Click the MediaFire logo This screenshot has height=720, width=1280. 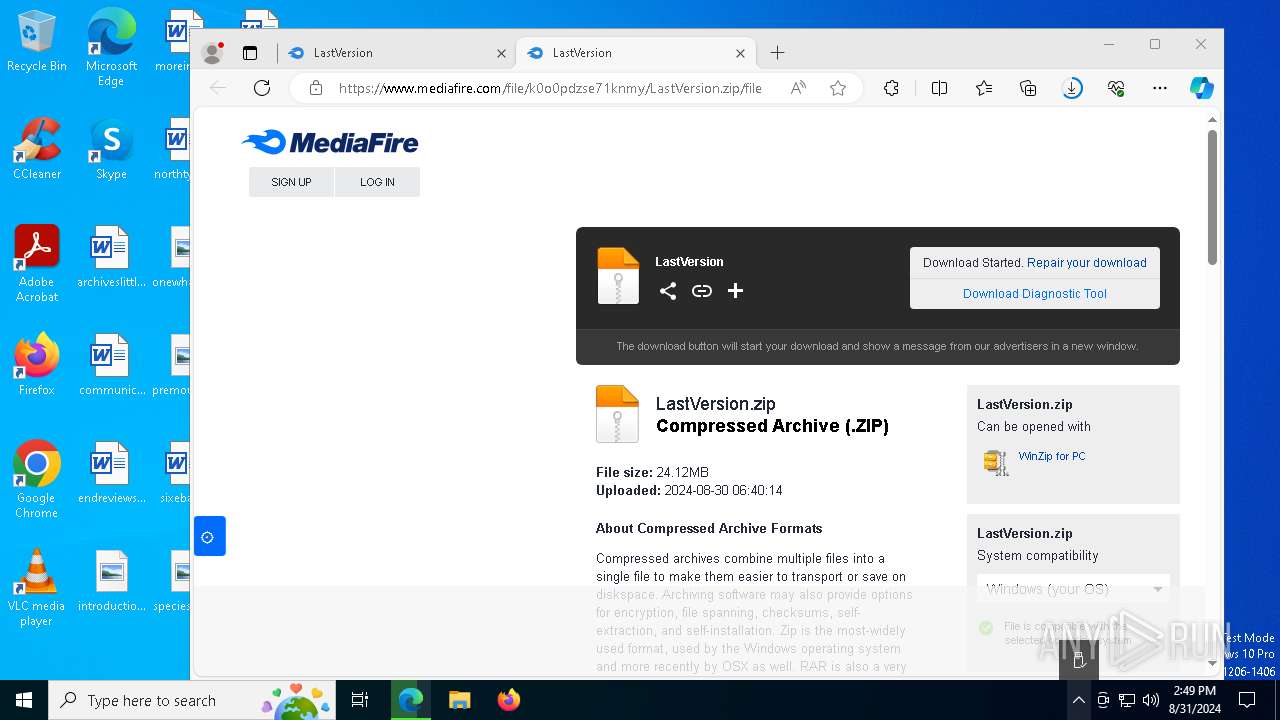[330, 143]
